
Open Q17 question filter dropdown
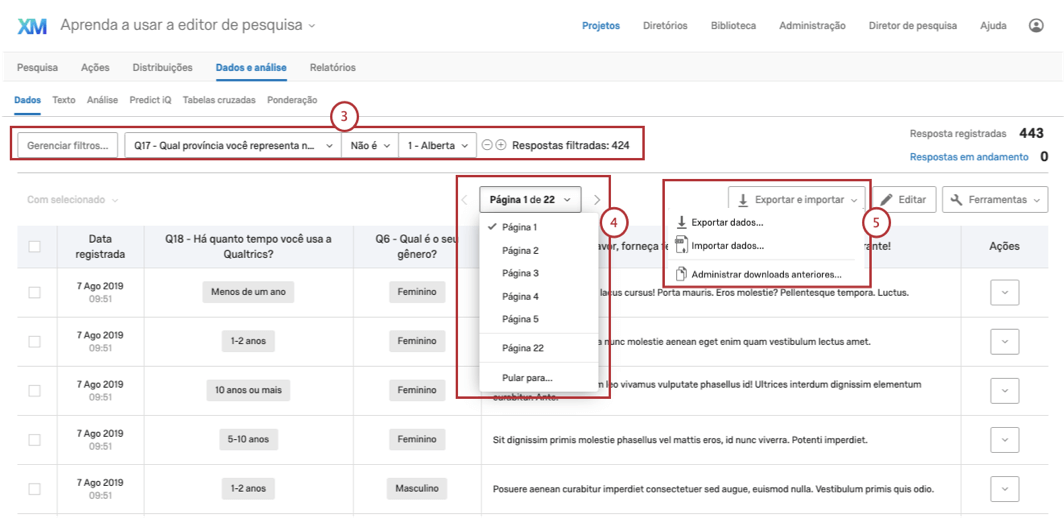[x=233, y=145]
